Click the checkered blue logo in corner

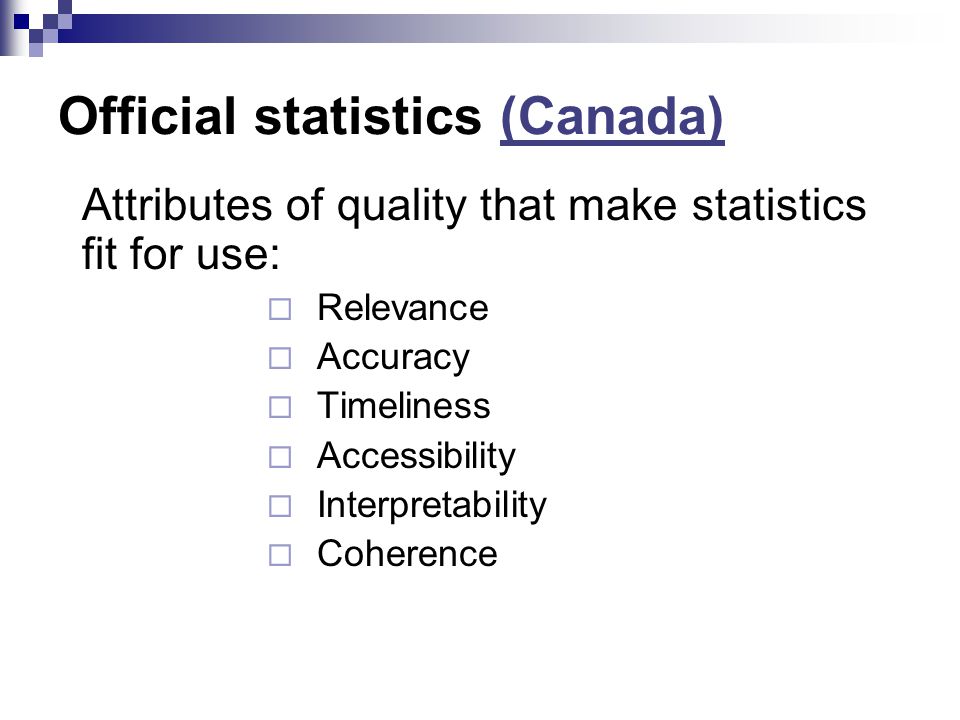[36, 28]
